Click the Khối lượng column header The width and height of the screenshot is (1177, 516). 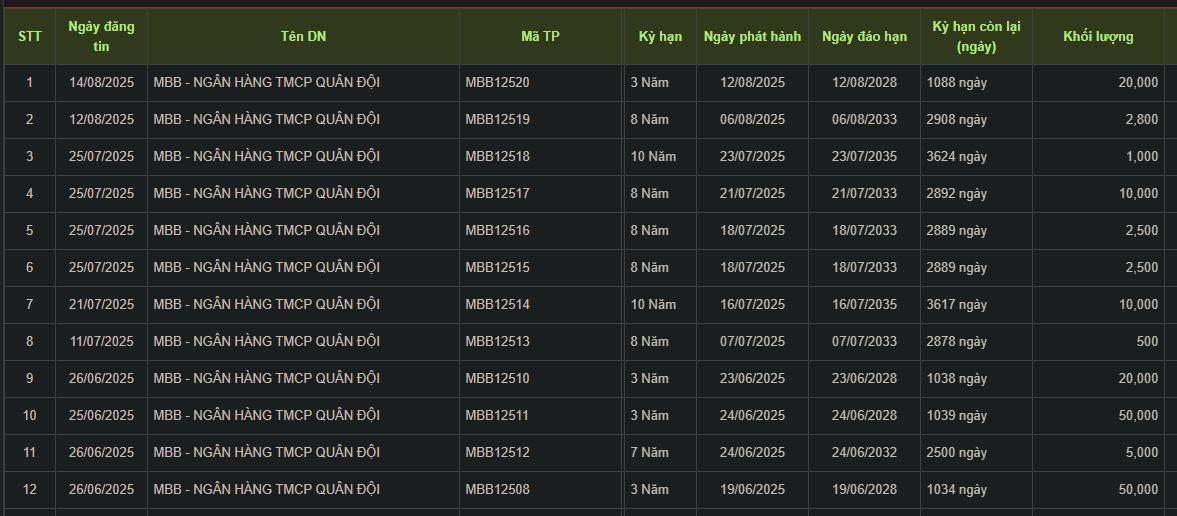[1098, 36]
